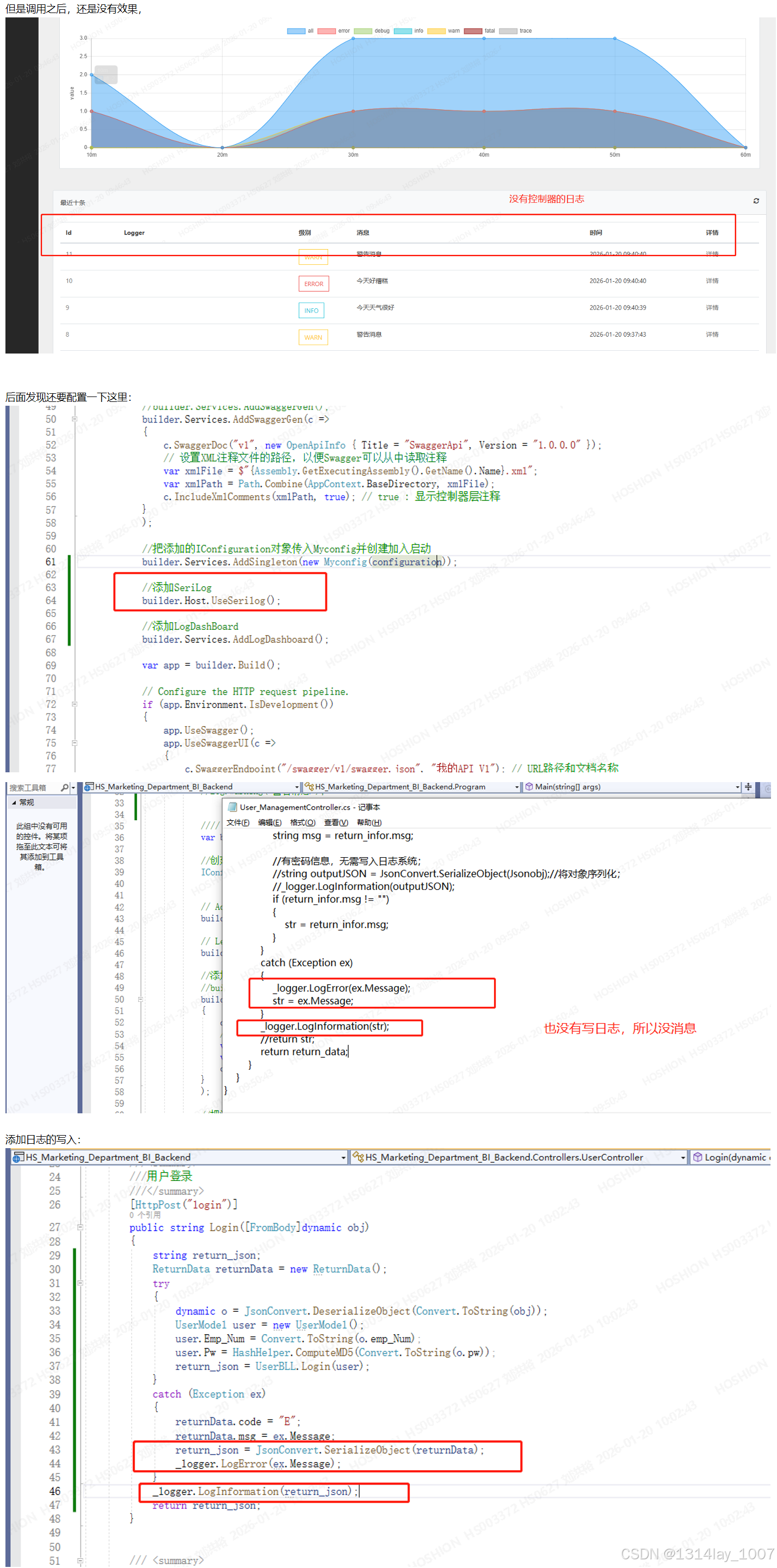Open the Main(string[] args) member dropdown

pos(737,787)
